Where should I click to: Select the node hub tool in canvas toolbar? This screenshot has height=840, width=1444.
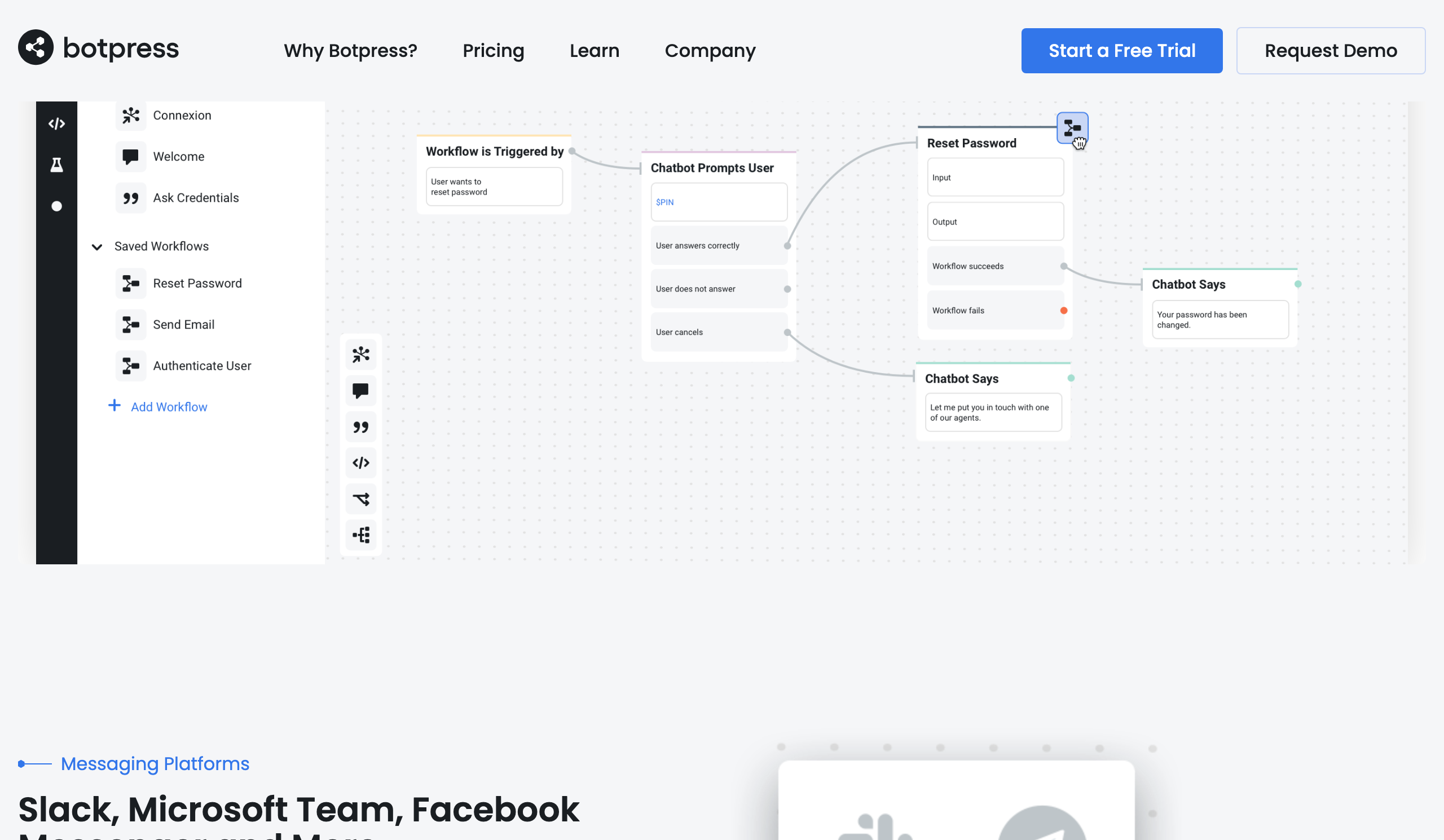[x=361, y=355]
